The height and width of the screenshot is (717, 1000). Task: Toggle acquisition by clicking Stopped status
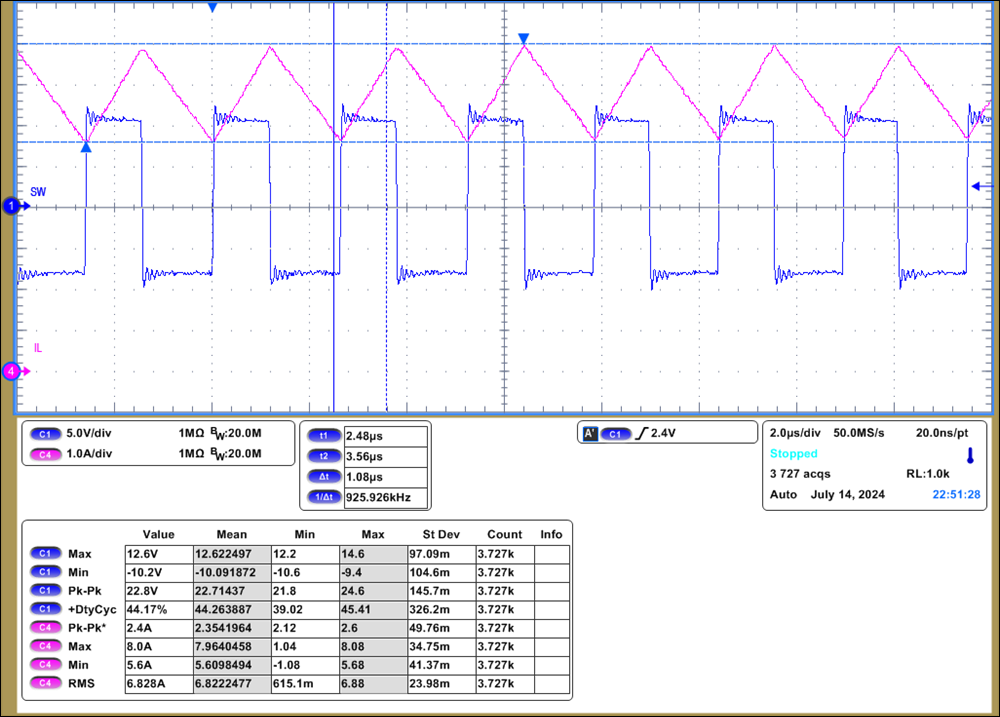[x=795, y=453]
